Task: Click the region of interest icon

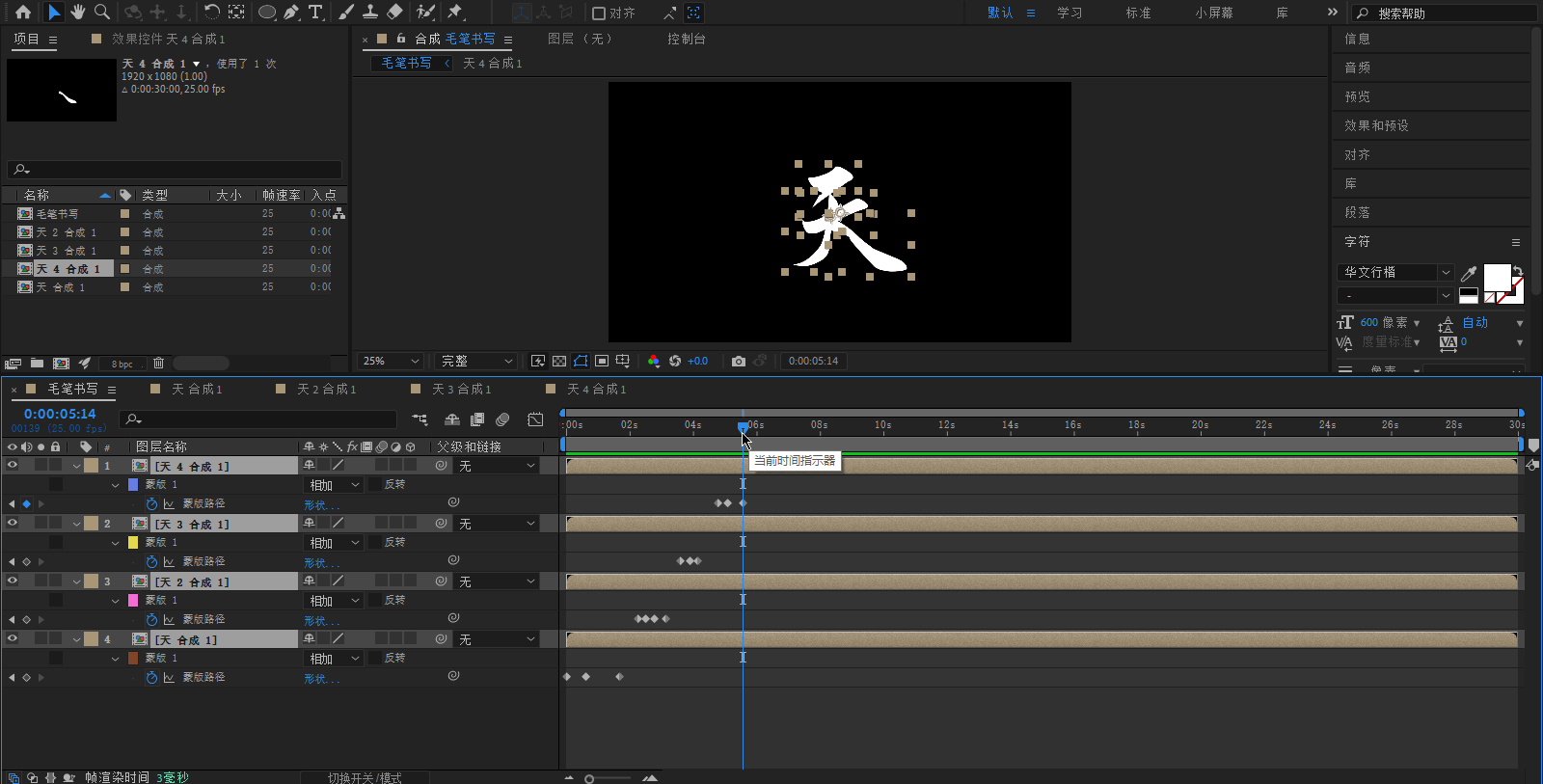Action: tap(602, 361)
